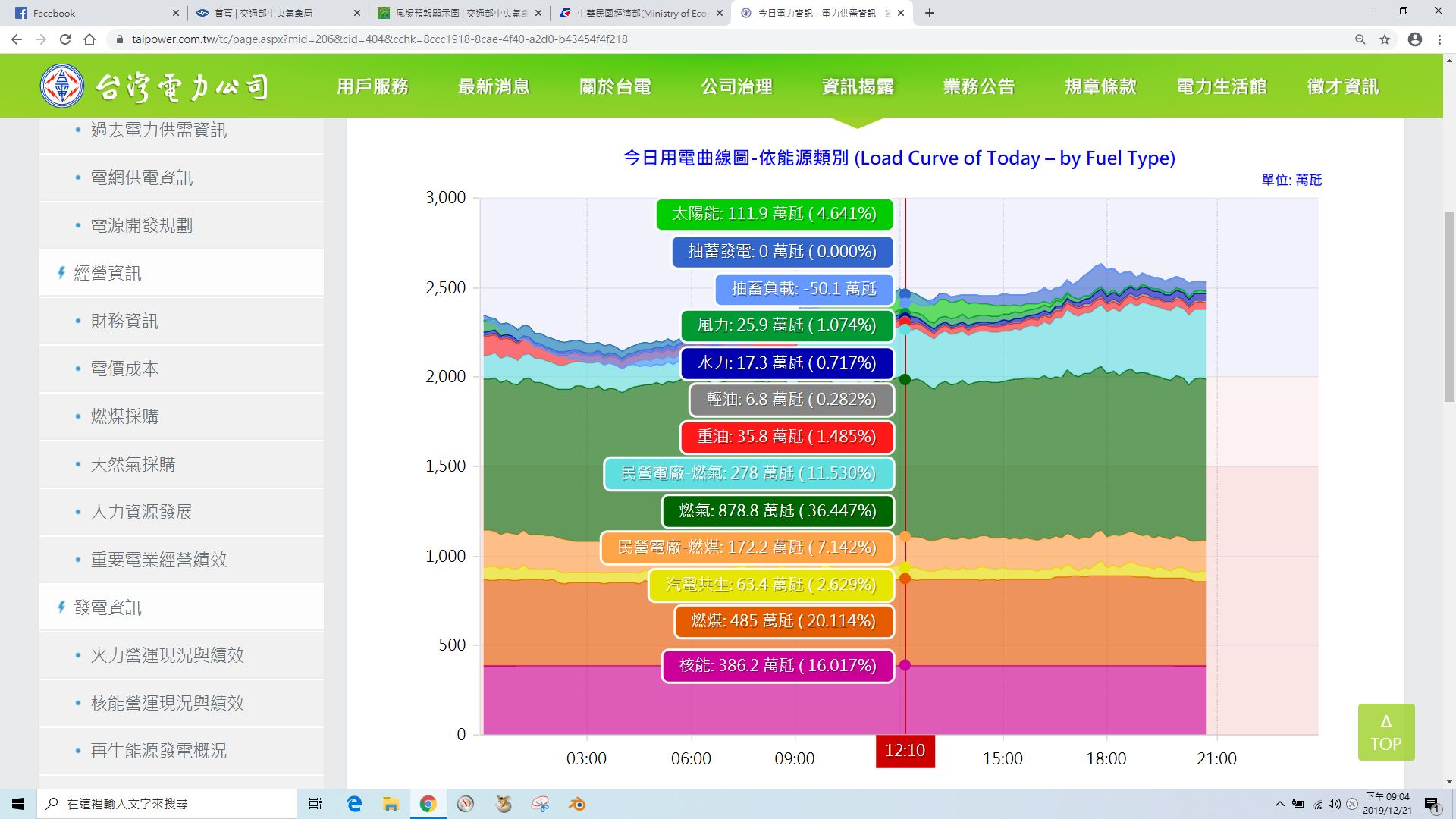Open File Explorer from taskbar
1456x819 pixels.
tap(391, 804)
